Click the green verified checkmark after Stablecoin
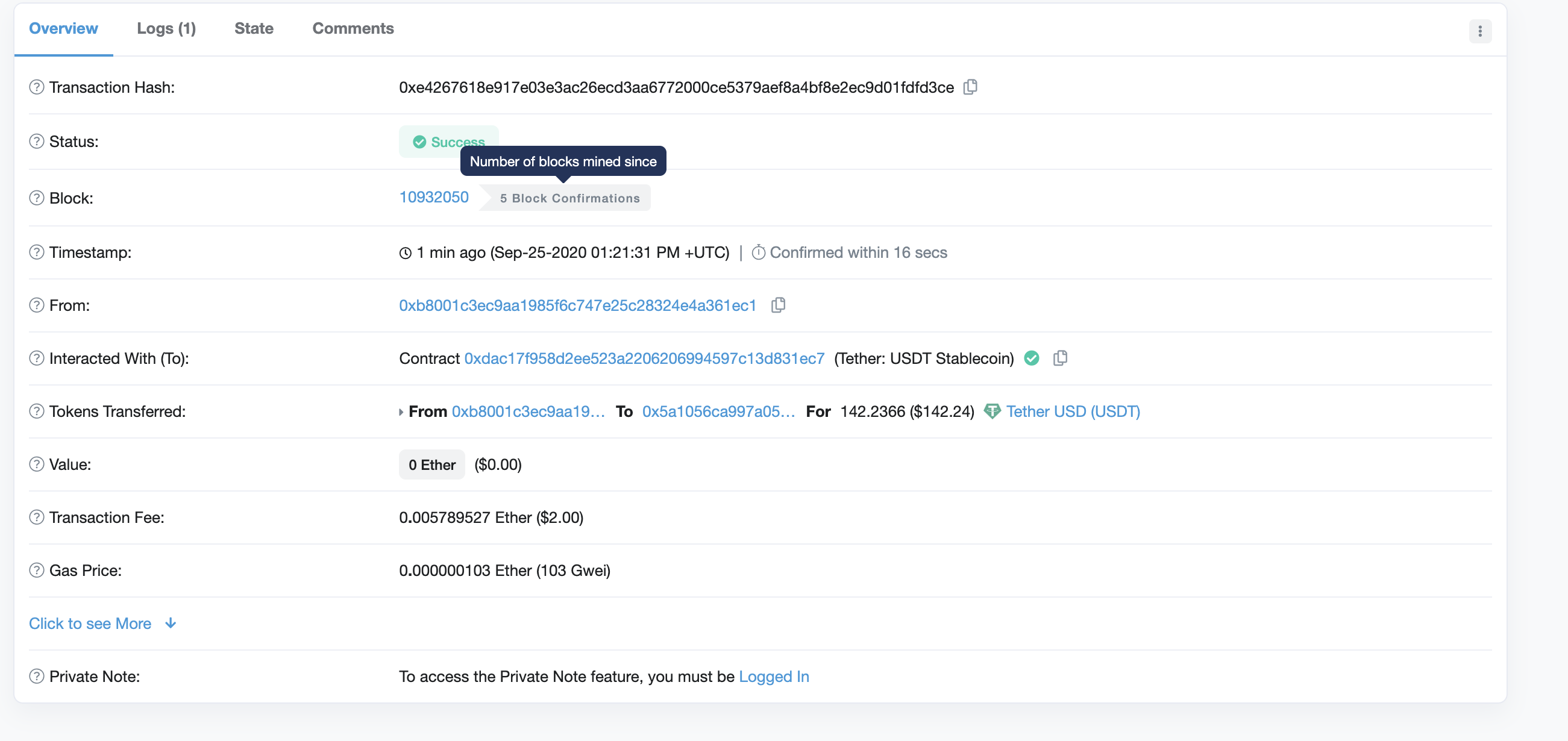Viewport: 1568px width, 741px height. pos(1032,358)
